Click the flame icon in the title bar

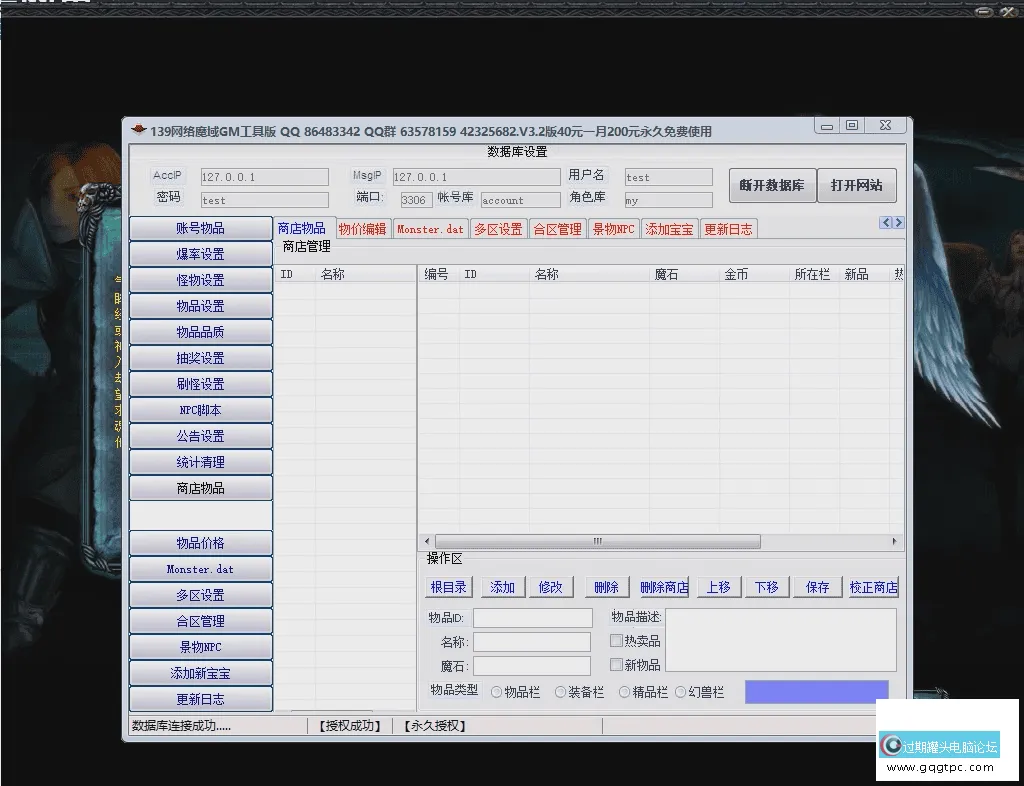[x=139, y=130]
